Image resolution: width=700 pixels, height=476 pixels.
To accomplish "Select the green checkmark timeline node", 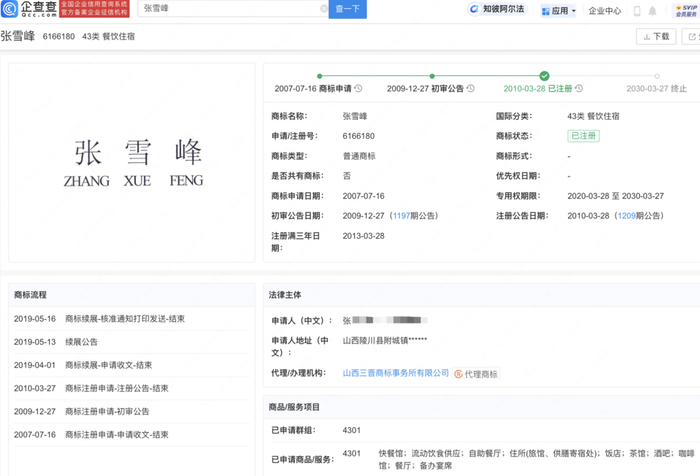I will click(x=544, y=76).
